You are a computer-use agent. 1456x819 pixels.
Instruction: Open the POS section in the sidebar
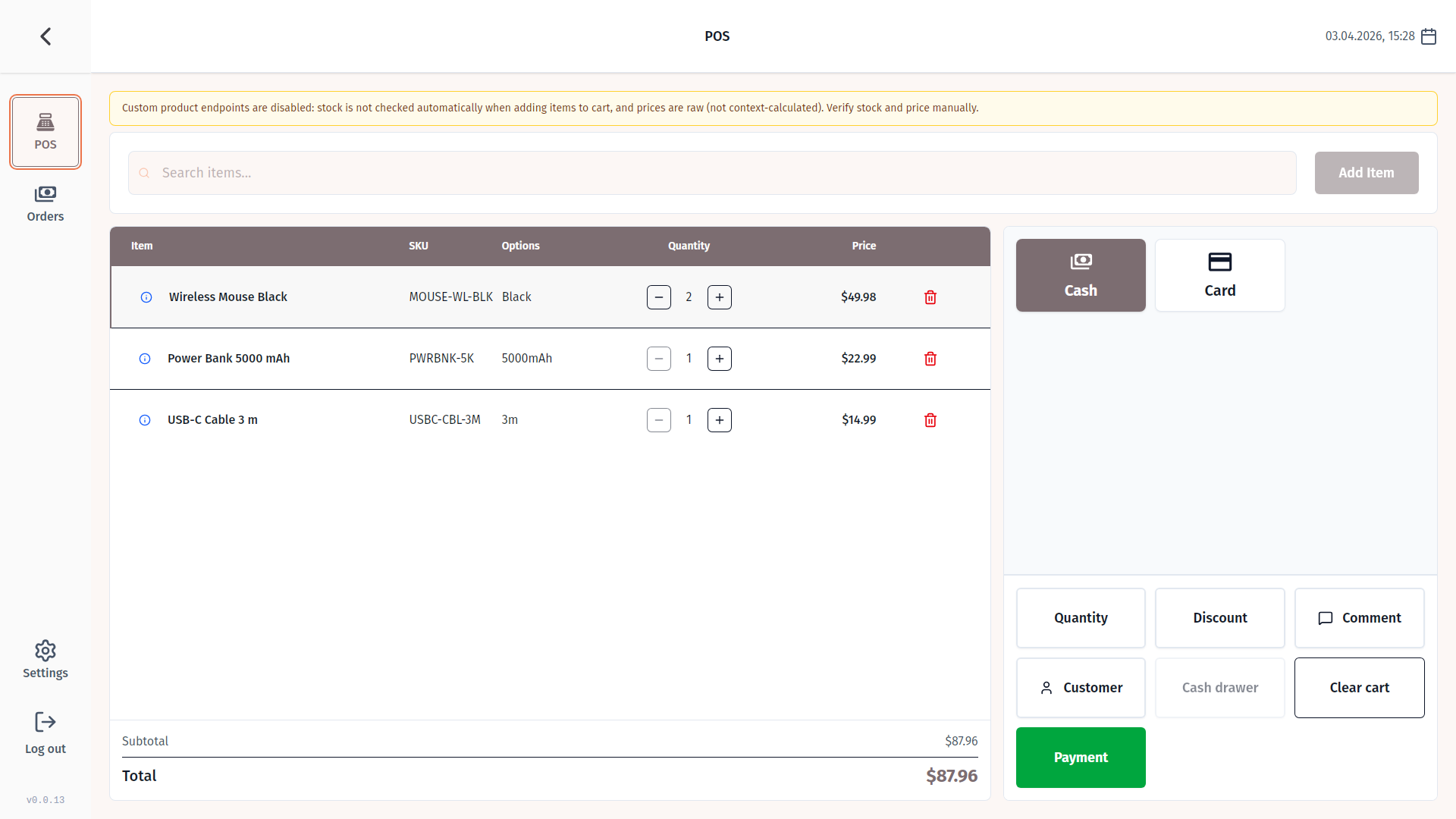pyautogui.click(x=45, y=131)
